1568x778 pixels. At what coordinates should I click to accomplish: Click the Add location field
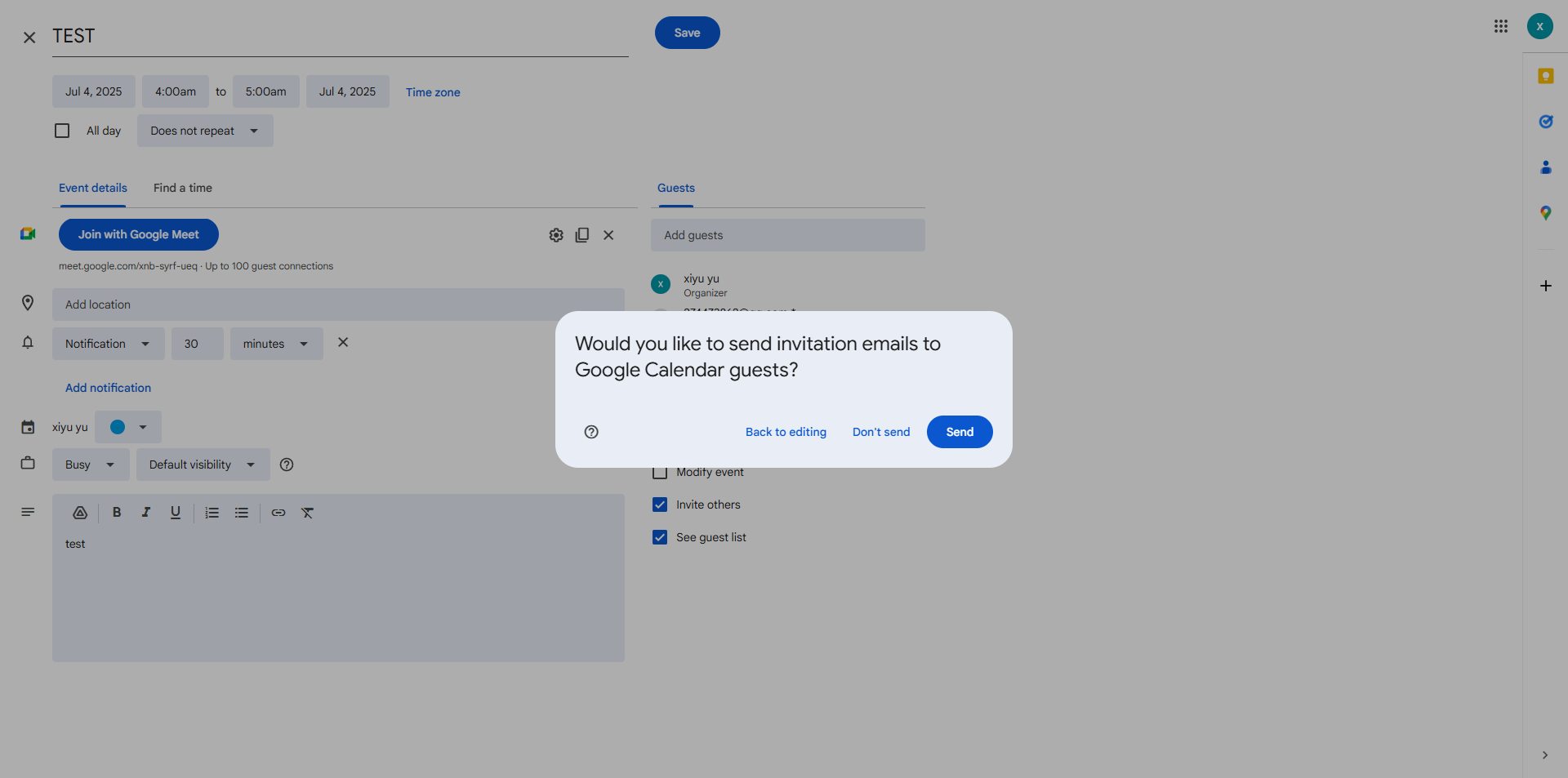pyautogui.click(x=338, y=305)
